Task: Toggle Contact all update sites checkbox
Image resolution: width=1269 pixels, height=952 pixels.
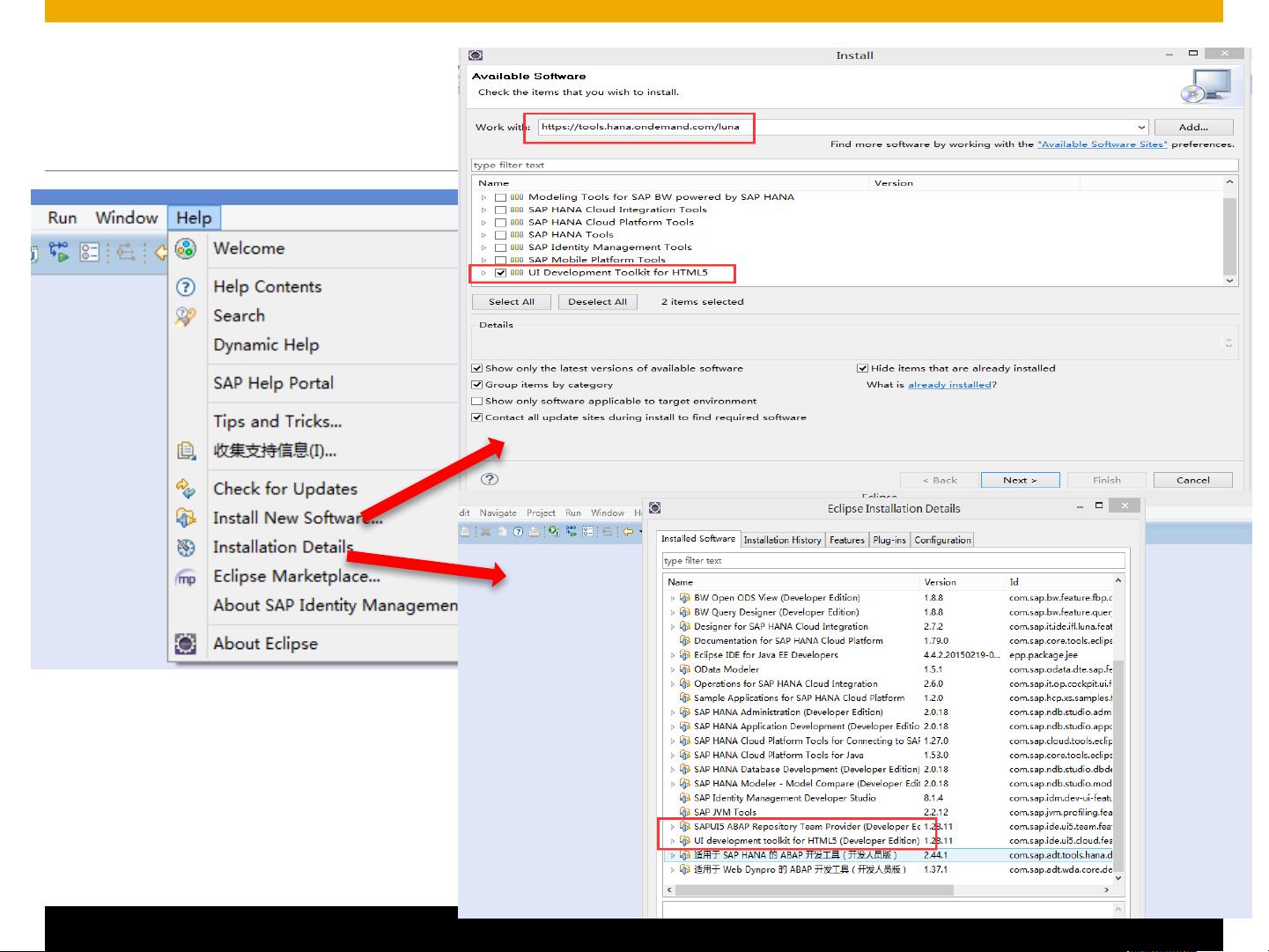Action: 477,417
